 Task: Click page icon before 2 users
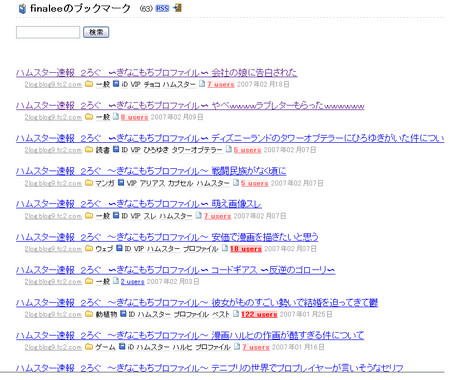point(116,281)
